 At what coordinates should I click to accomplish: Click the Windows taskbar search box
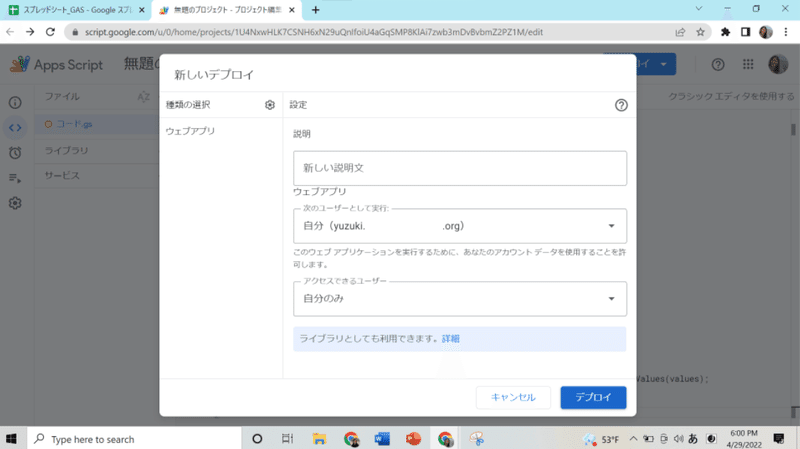coord(134,439)
